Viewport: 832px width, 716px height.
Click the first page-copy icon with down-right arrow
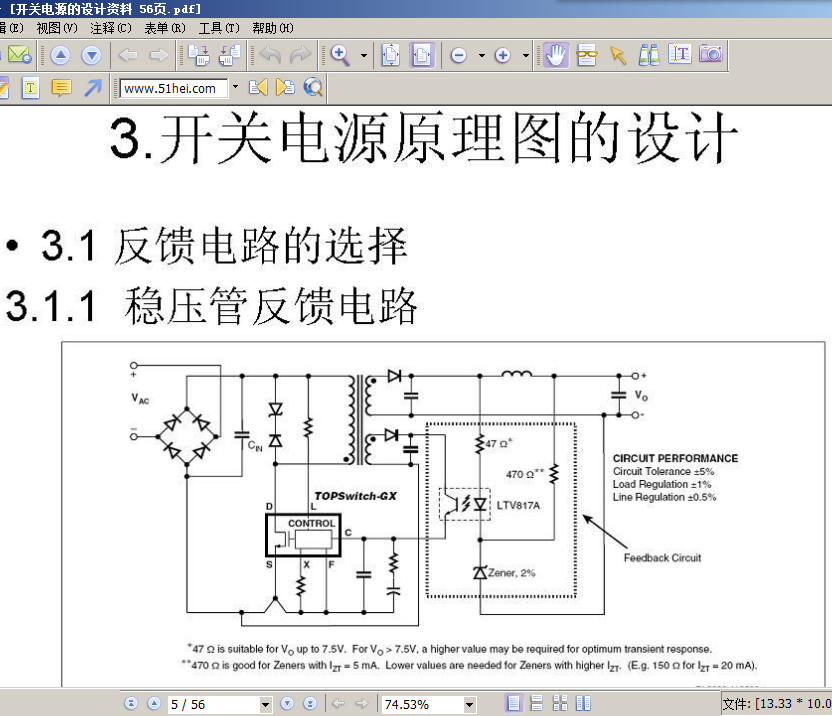click(199, 55)
